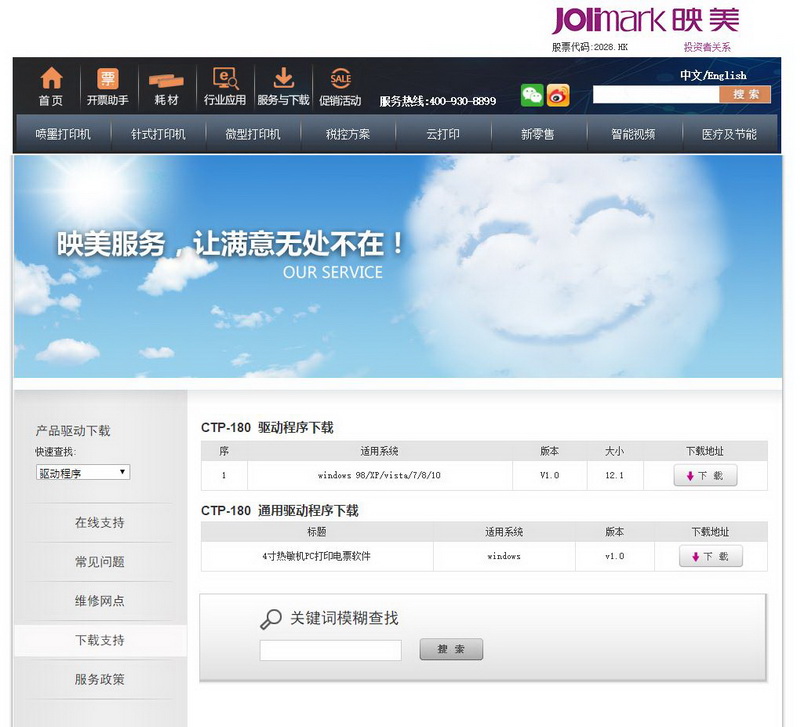The image size is (800, 727).
Task: Click the 首页 home icon
Action: 51,84
